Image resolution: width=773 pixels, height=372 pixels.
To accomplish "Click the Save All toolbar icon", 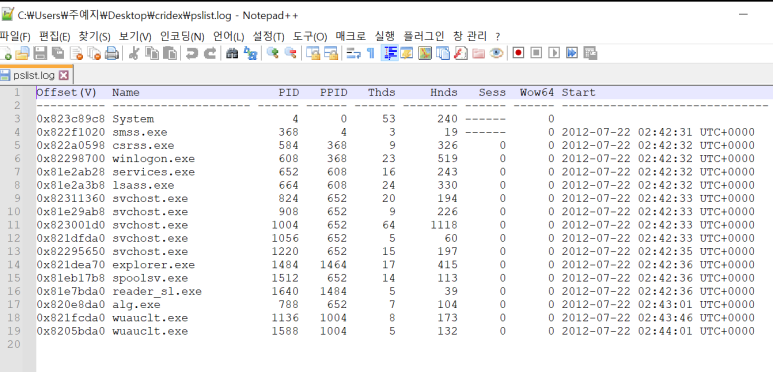I will click(58, 53).
